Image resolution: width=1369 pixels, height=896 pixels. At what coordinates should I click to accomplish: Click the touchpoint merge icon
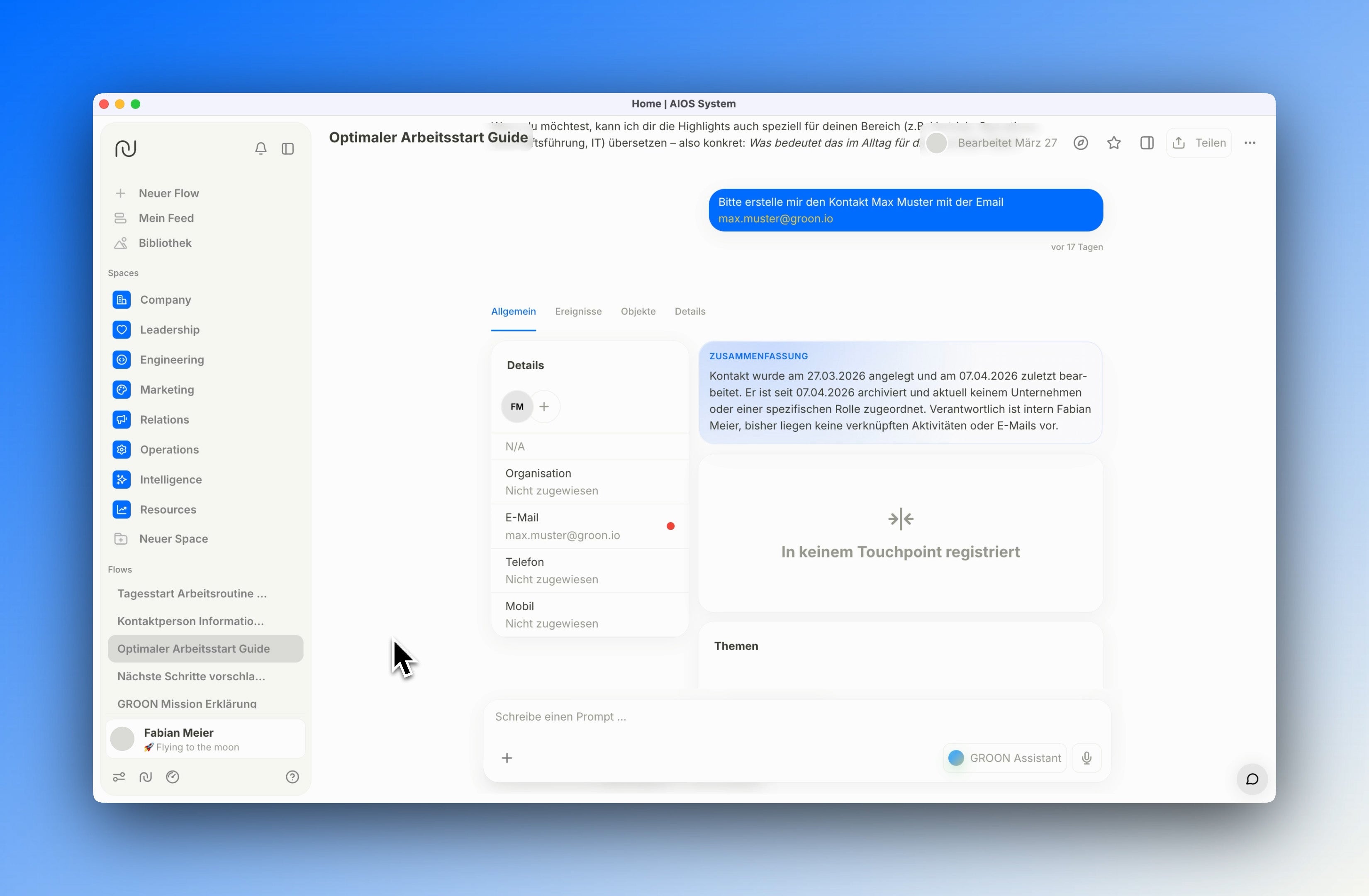[x=900, y=519]
